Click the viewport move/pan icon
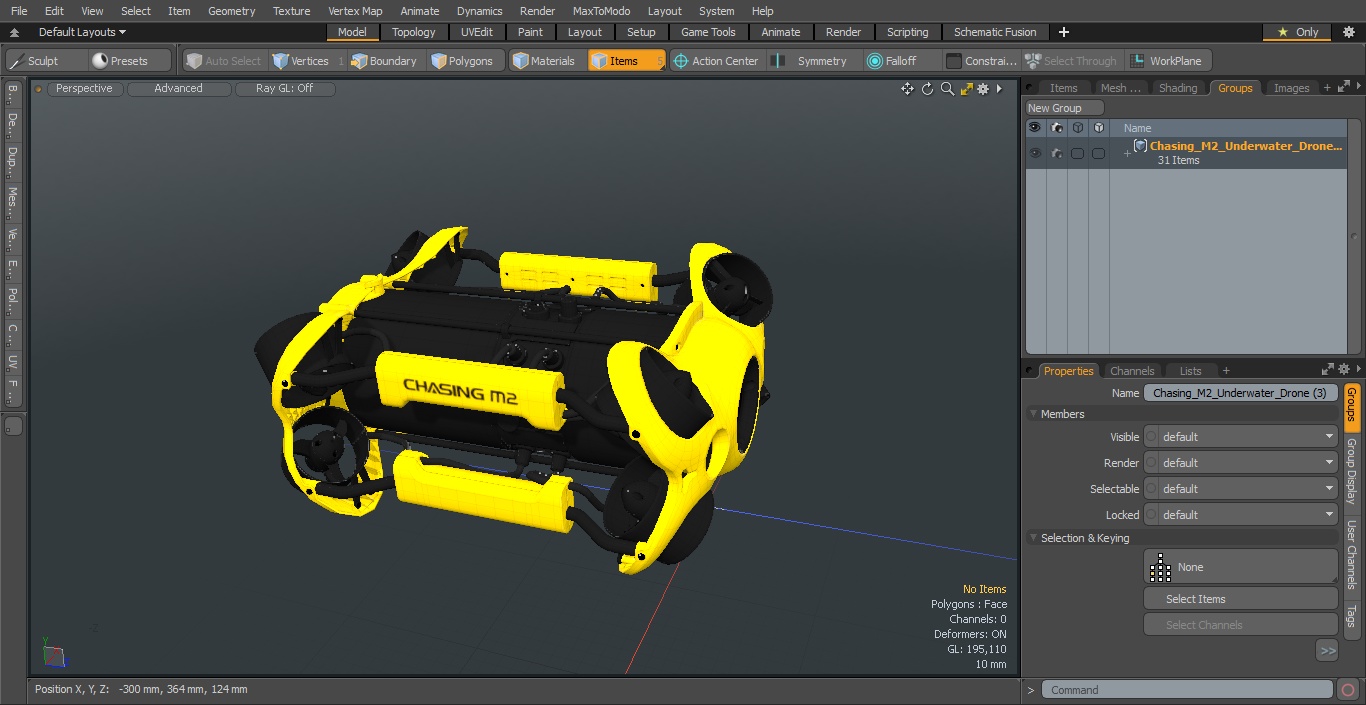This screenshot has width=1366, height=705. 907,89
